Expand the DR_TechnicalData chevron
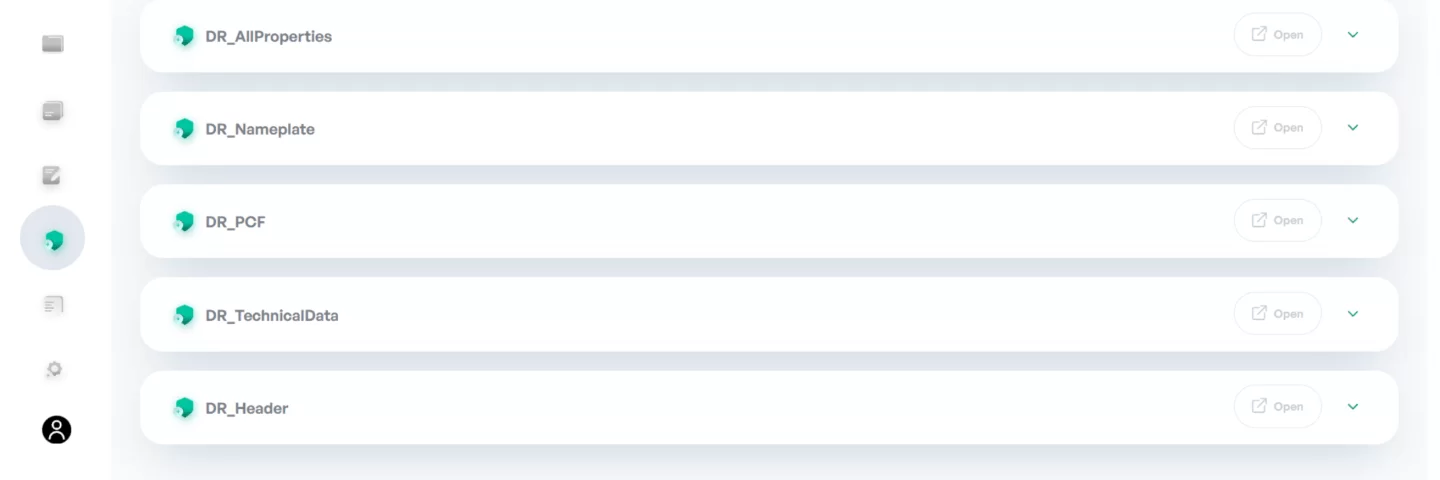Viewport: 1440px width, 480px height. point(1353,314)
